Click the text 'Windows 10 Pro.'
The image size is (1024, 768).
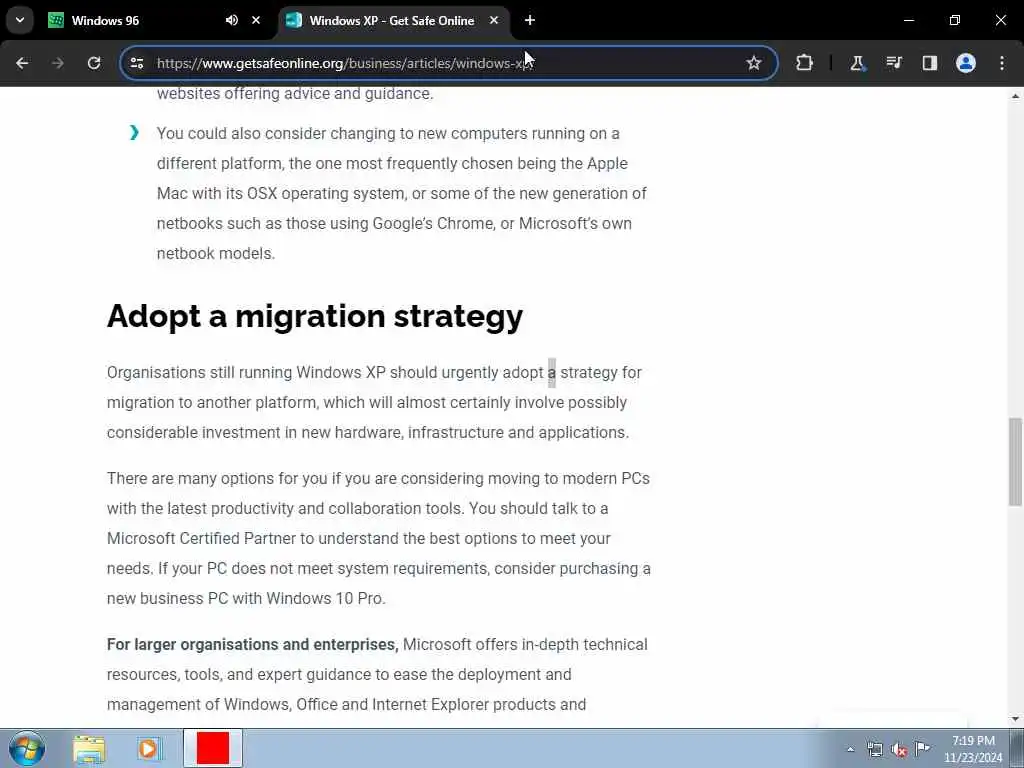tap(326, 599)
